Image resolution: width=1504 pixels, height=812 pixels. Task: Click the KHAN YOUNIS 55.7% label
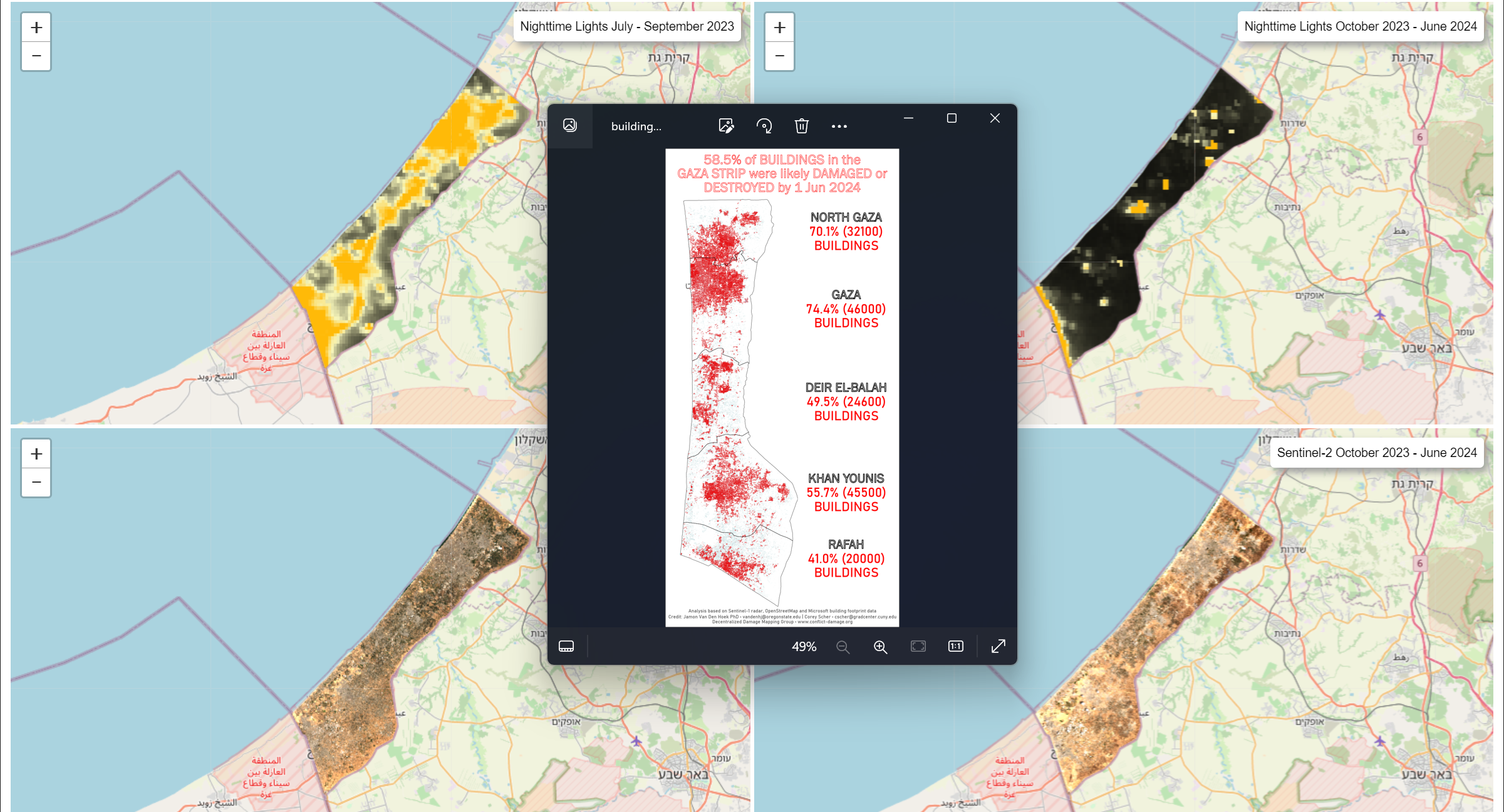tap(846, 493)
